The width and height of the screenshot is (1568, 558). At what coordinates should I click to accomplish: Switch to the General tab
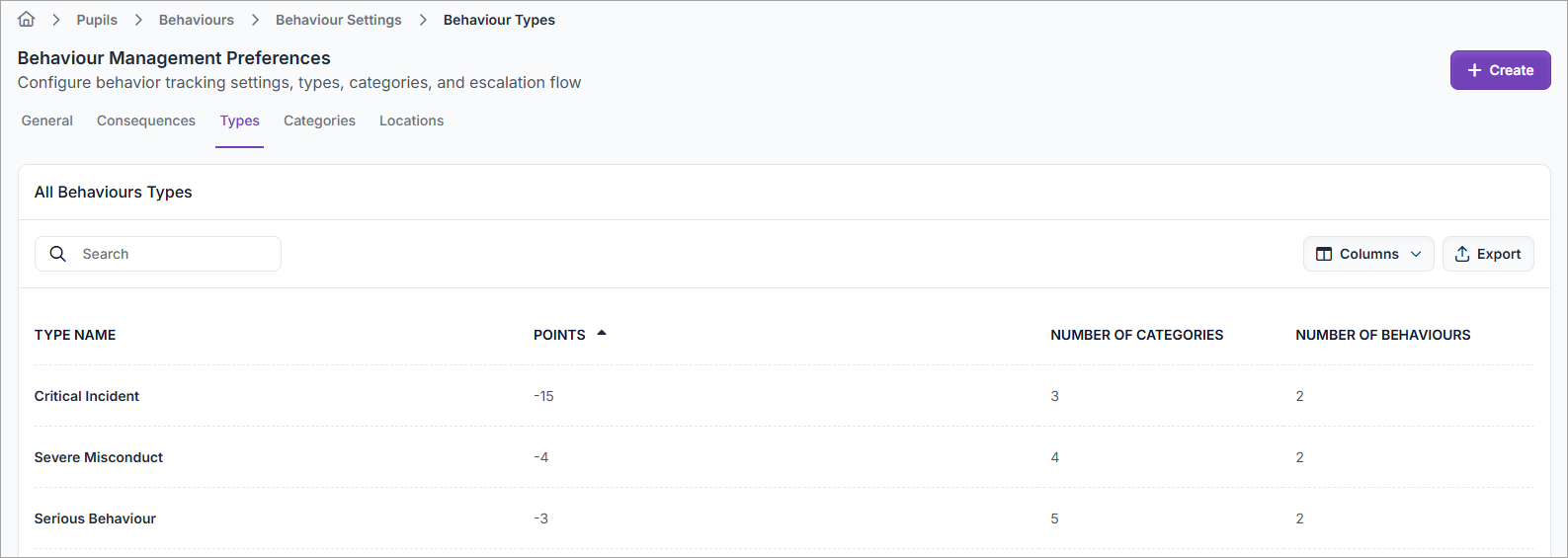pyautogui.click(x=47, y=120)
